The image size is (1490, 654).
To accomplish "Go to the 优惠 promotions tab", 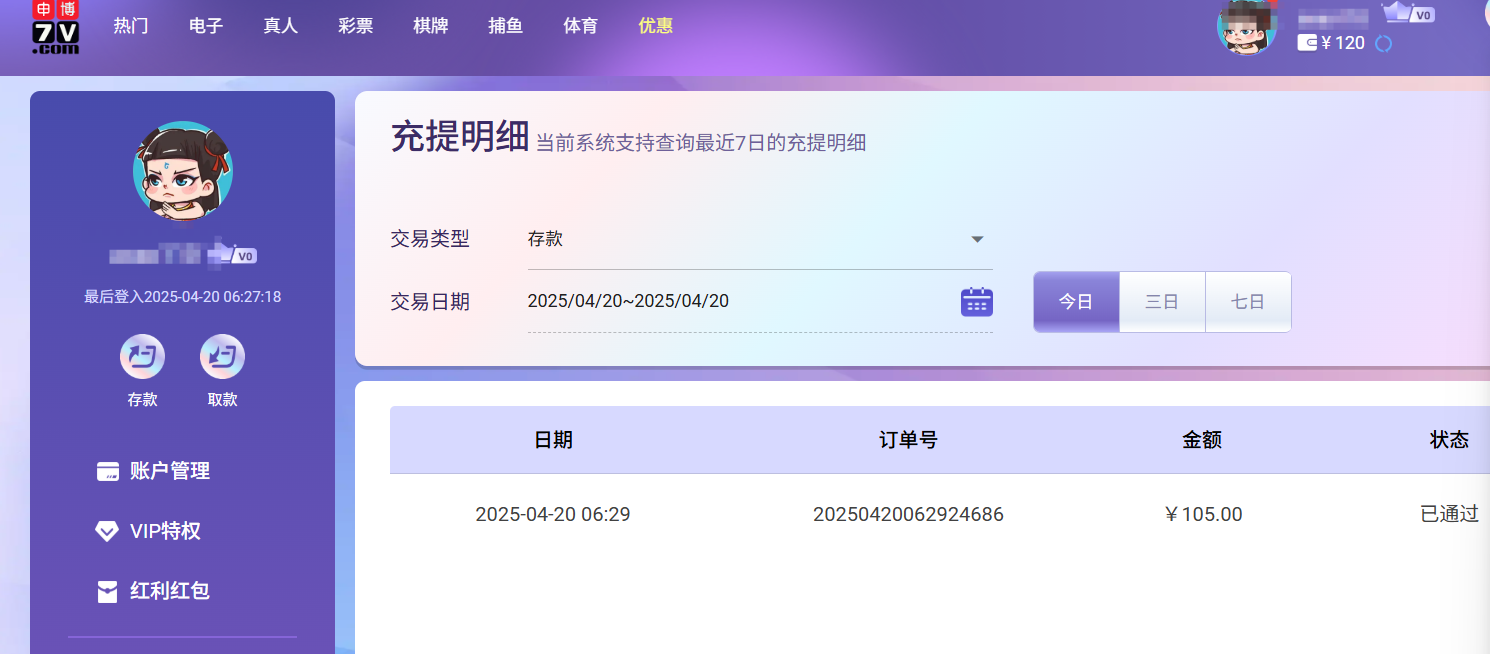I will coord(656,26).
